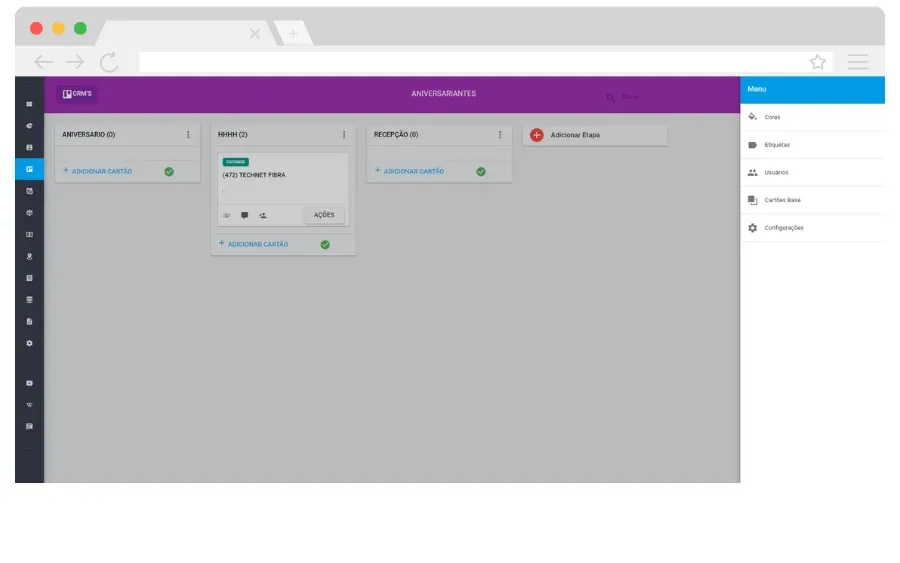Open the W wiki icon in left sidebar
The height and width of the screenshot is (563, 900).
tap(29, 405)
